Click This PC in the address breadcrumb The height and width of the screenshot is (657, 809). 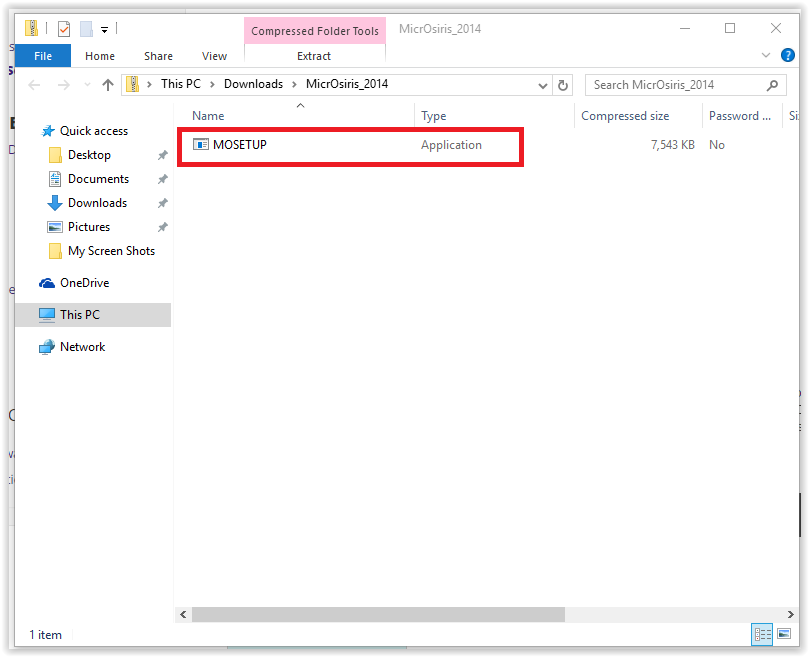tap(181, 84)
